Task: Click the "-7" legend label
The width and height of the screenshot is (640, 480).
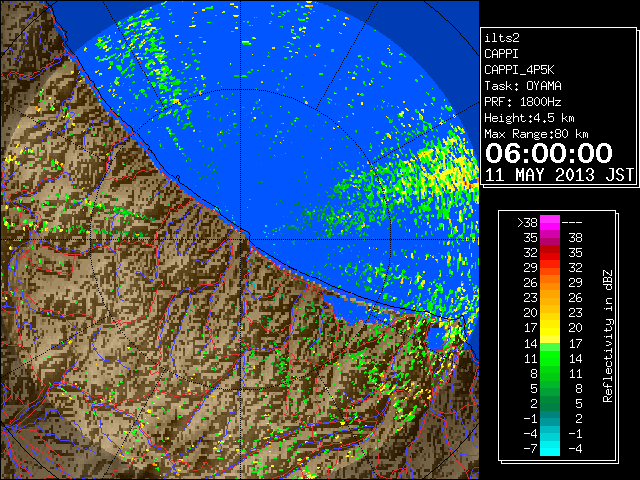Action: [530, 449]
